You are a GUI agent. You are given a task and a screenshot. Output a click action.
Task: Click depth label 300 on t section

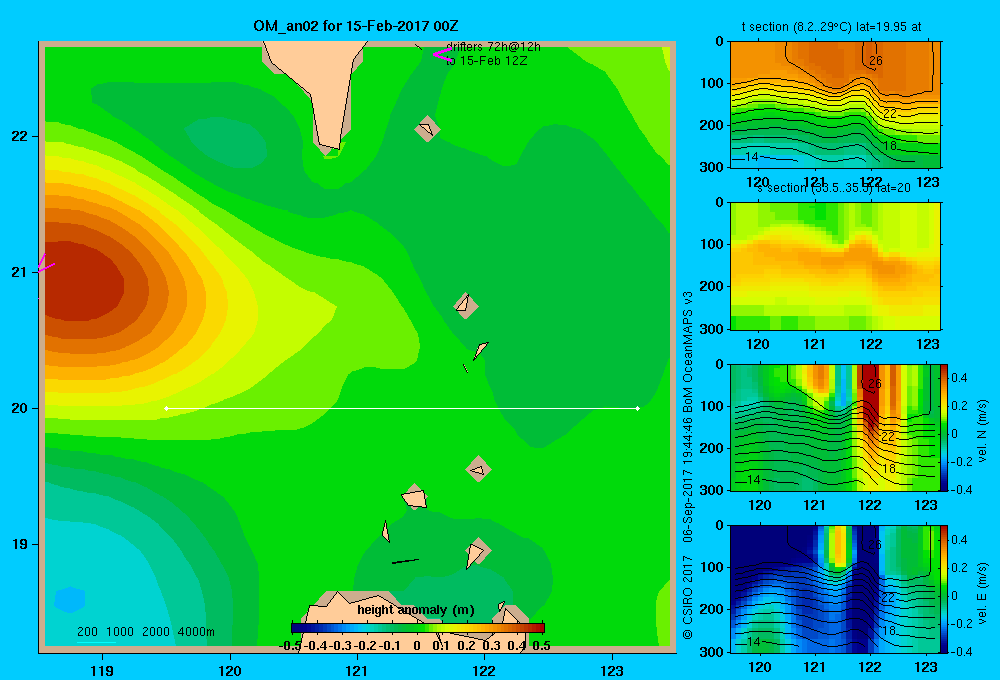[x=712, y=166]
